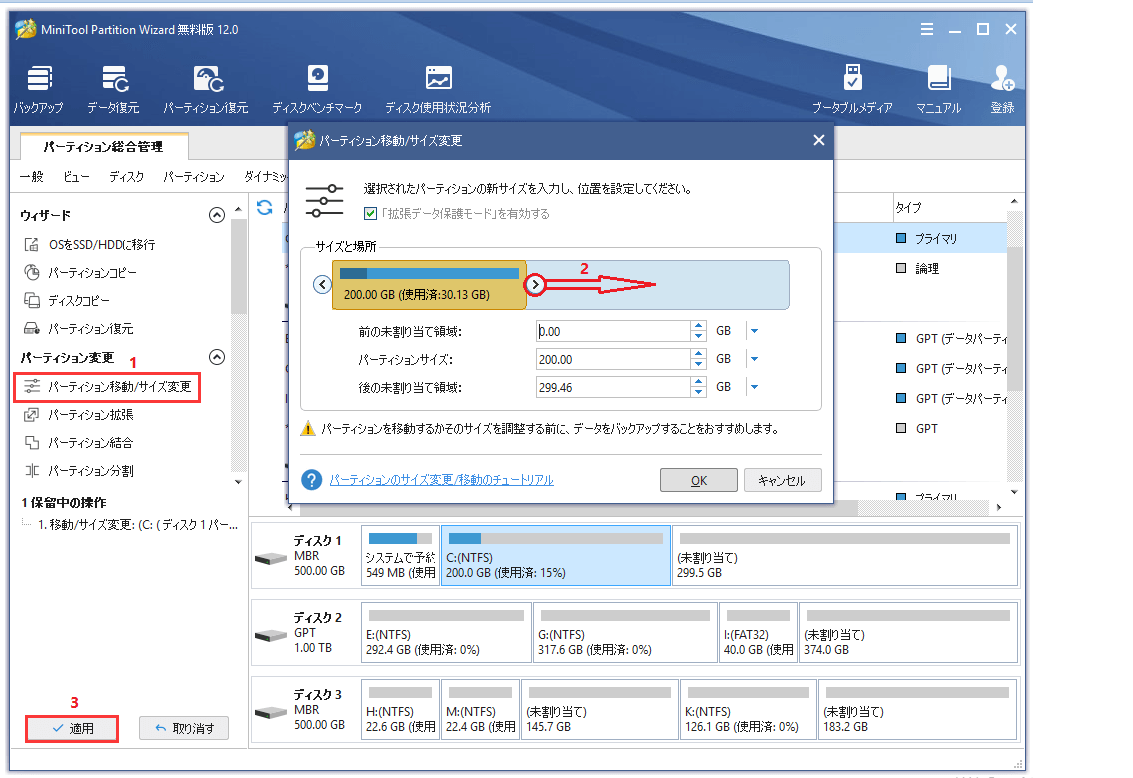
Task: Switch to the パーティション総合管理 tab
Action: [103, 146]
